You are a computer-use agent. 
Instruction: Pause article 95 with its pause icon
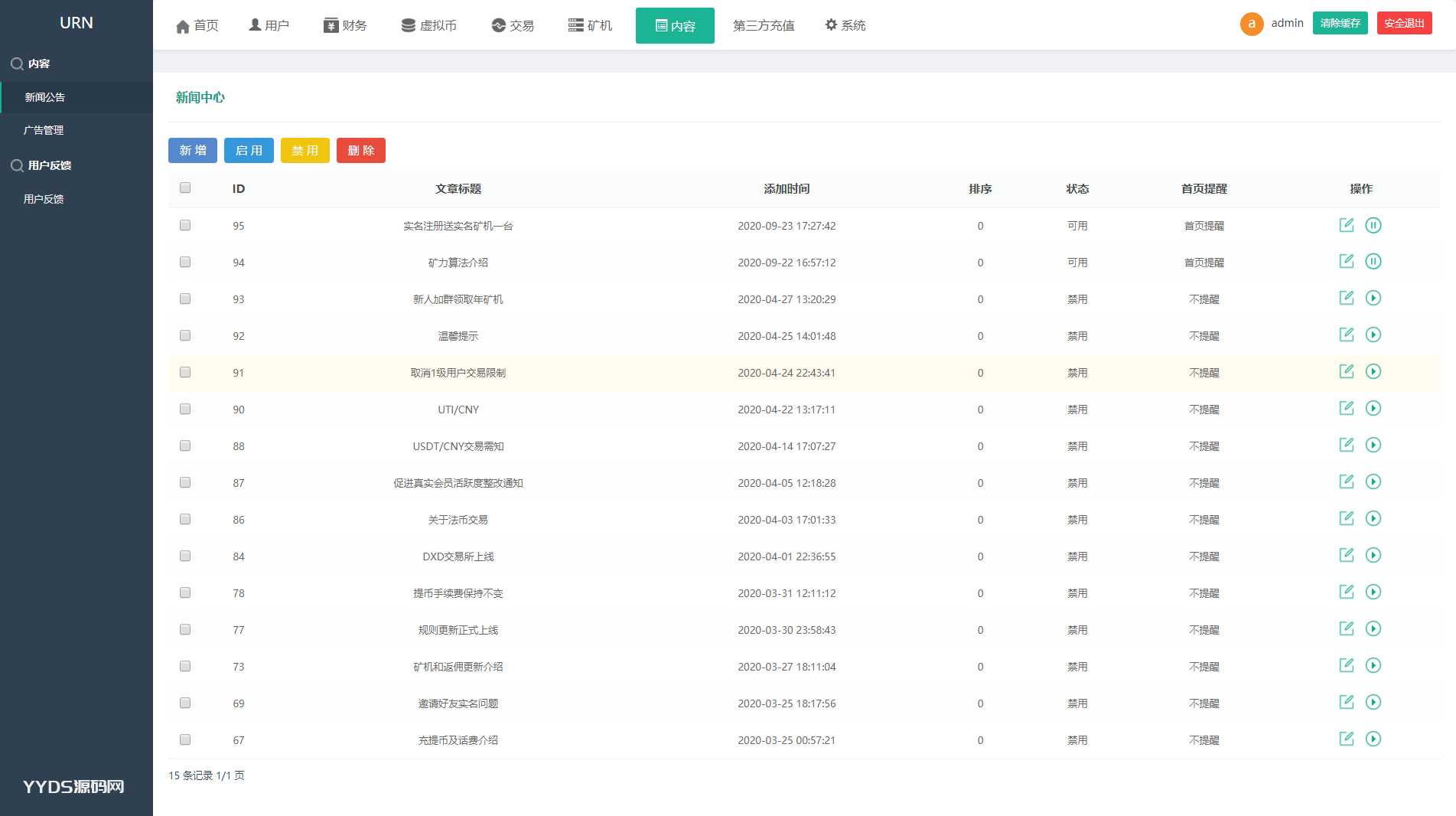click(1373, 225)
